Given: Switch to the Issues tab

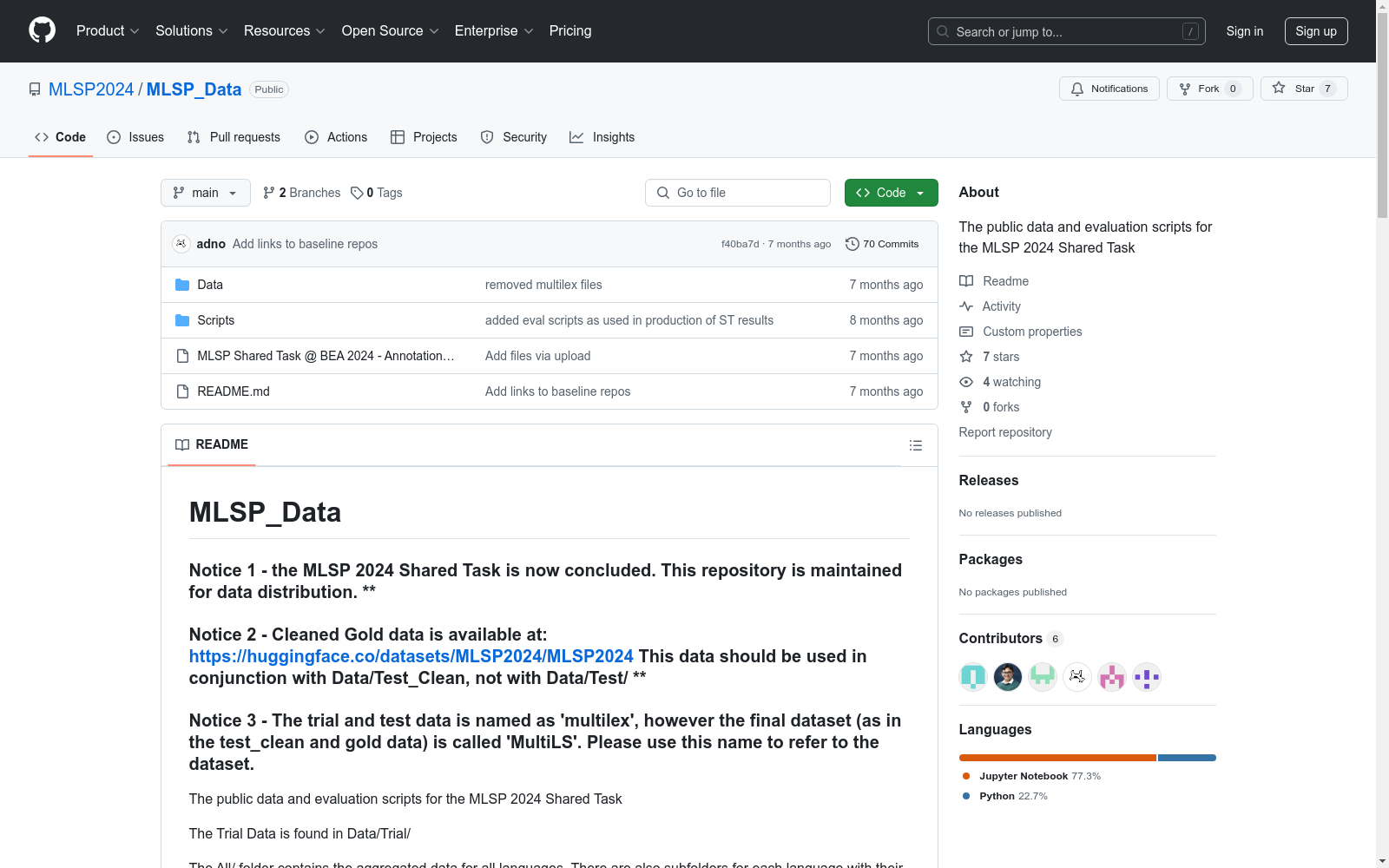Looking at the screenshot, I should coord(135,137).
